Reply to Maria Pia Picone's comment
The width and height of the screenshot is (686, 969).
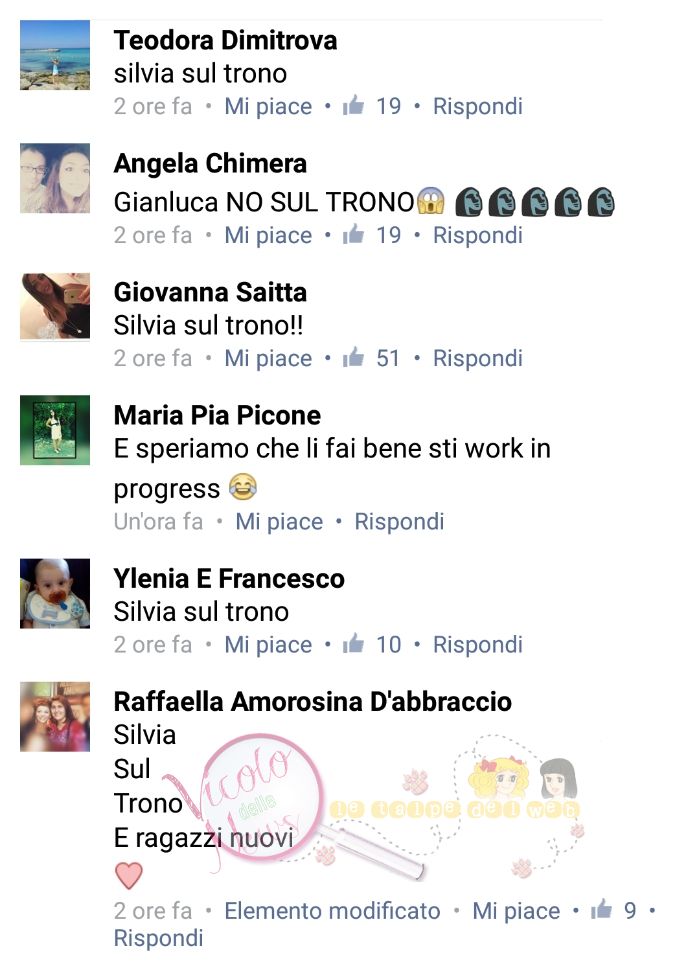point(399,522)
